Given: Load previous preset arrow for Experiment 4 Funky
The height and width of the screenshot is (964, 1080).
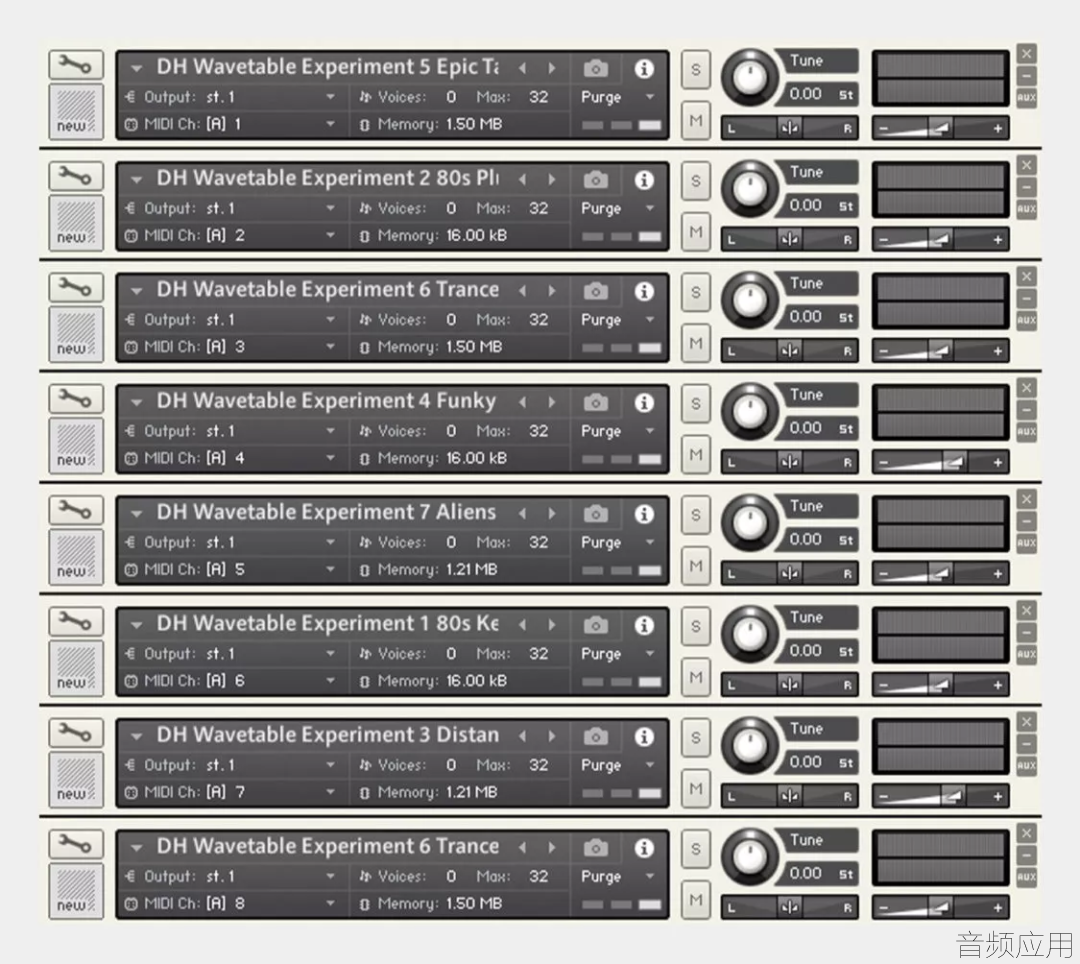Looking at the screenshot, I should coord(522,402).
